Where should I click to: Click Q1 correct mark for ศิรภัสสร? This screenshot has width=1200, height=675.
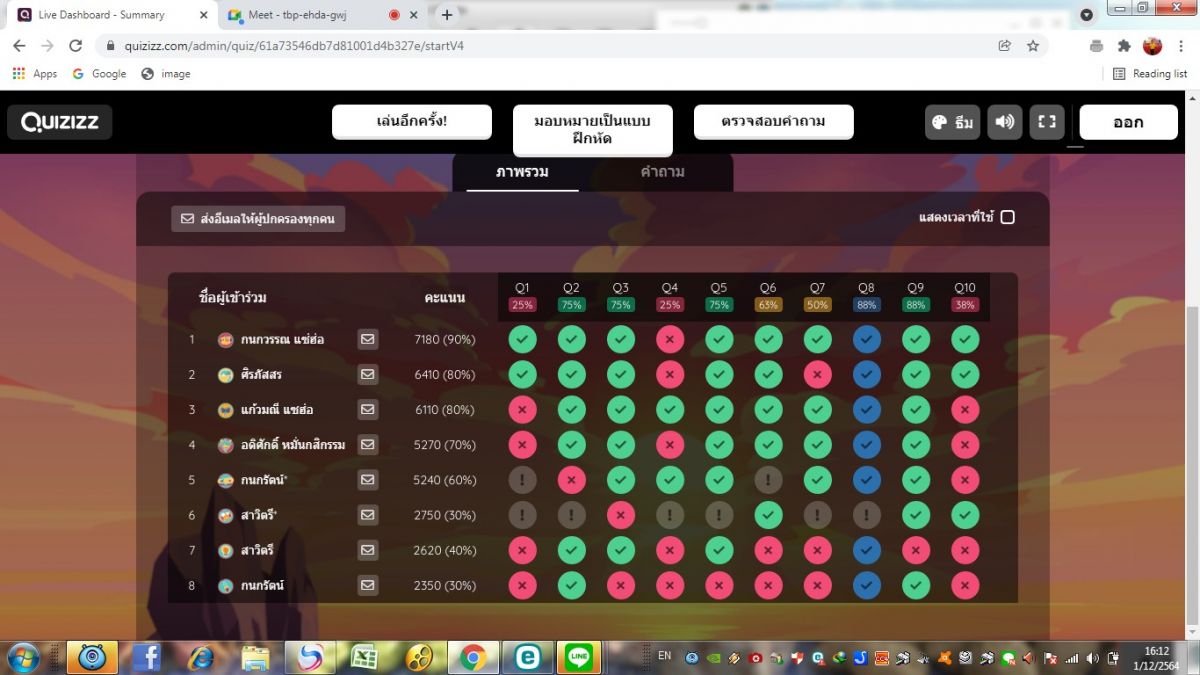522,375
